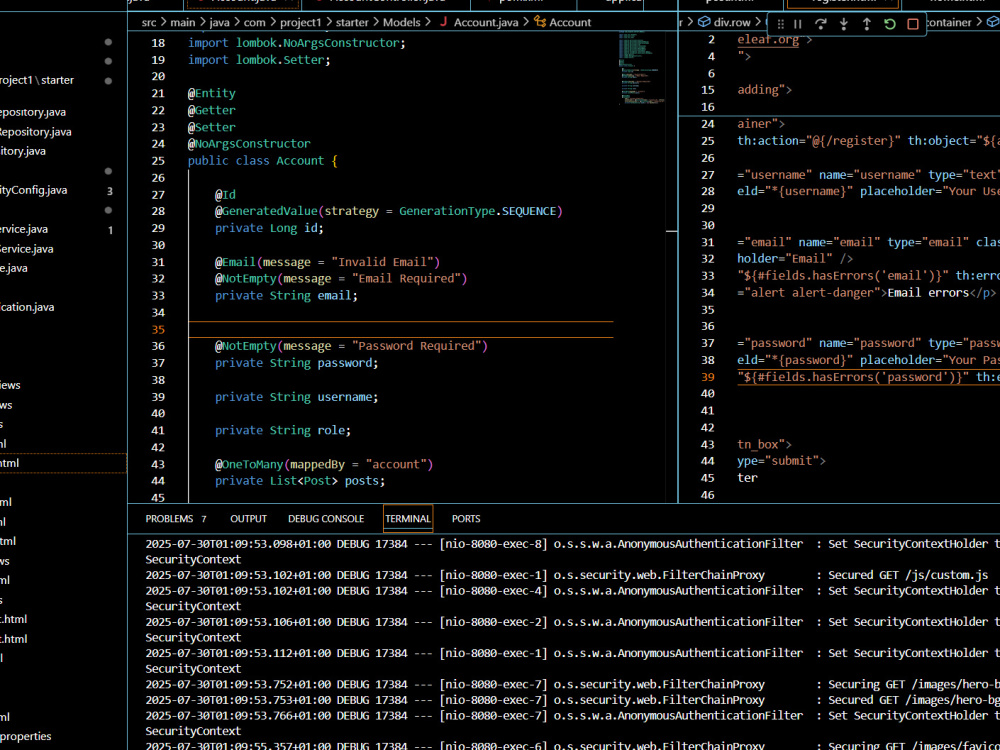
Task: Click the debug Step Into arrow
Action: 844,24
